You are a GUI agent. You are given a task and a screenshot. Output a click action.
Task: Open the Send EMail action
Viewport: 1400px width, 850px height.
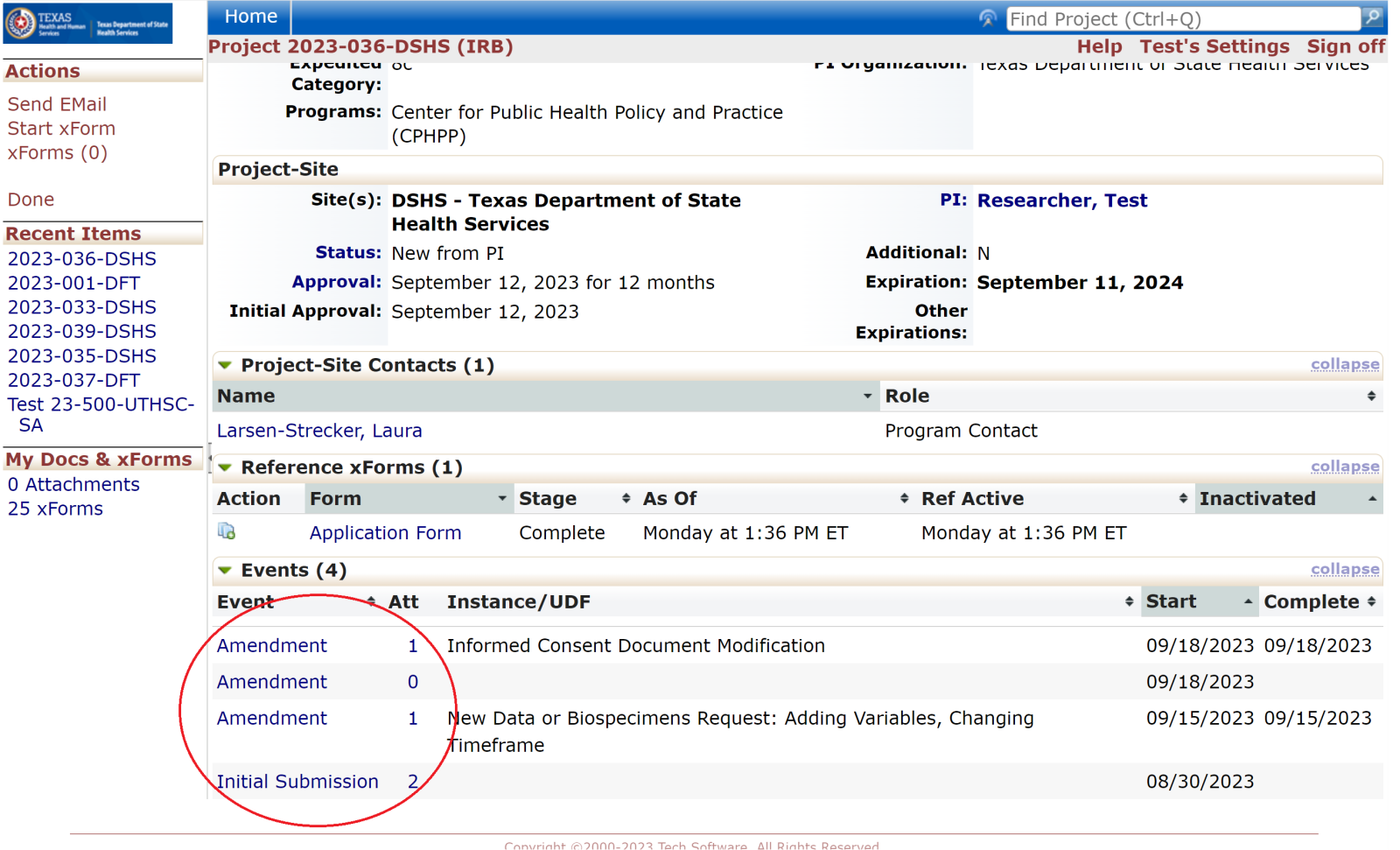[56, 104]
